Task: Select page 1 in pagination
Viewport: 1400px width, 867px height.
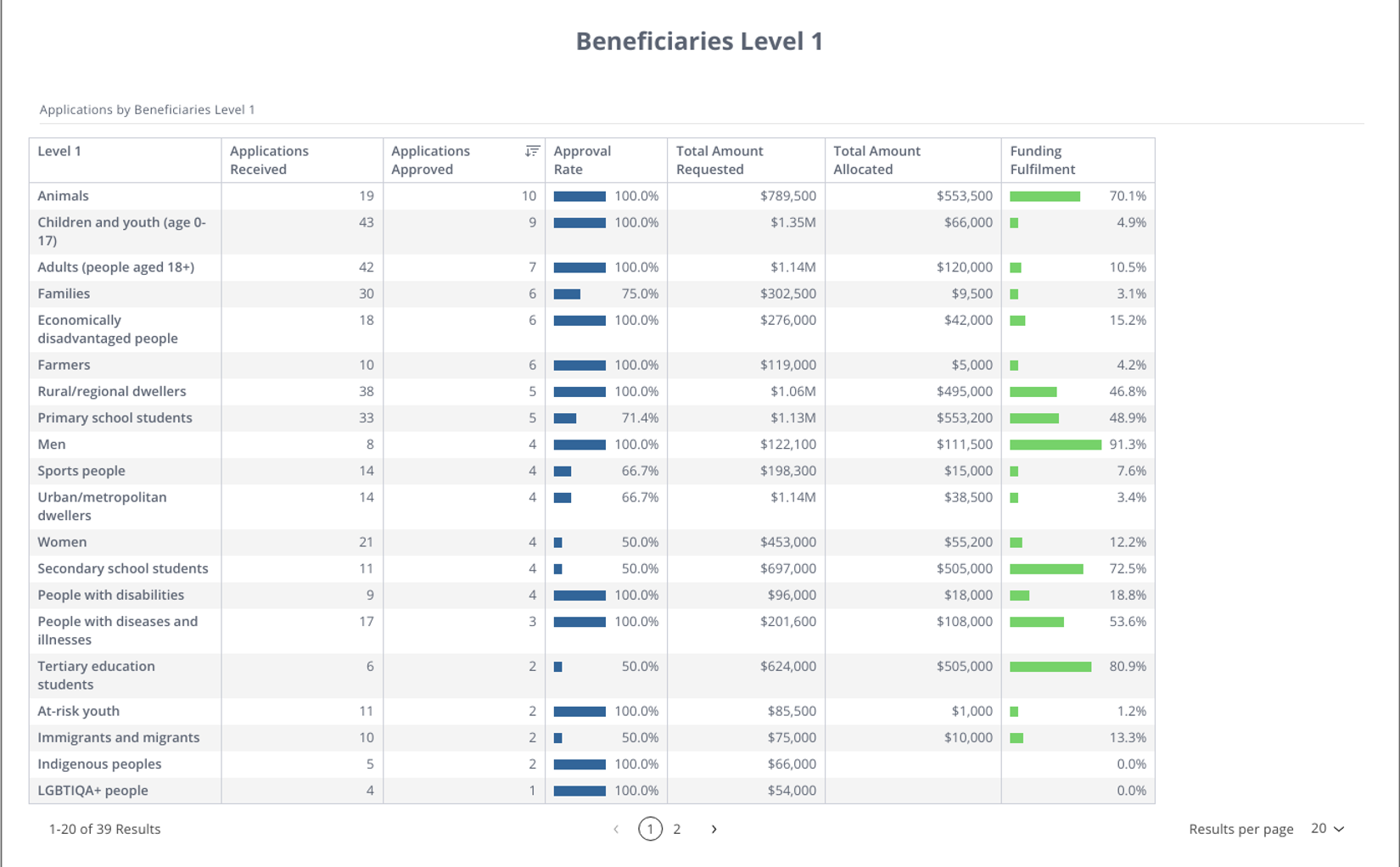Action: [650, 829]
